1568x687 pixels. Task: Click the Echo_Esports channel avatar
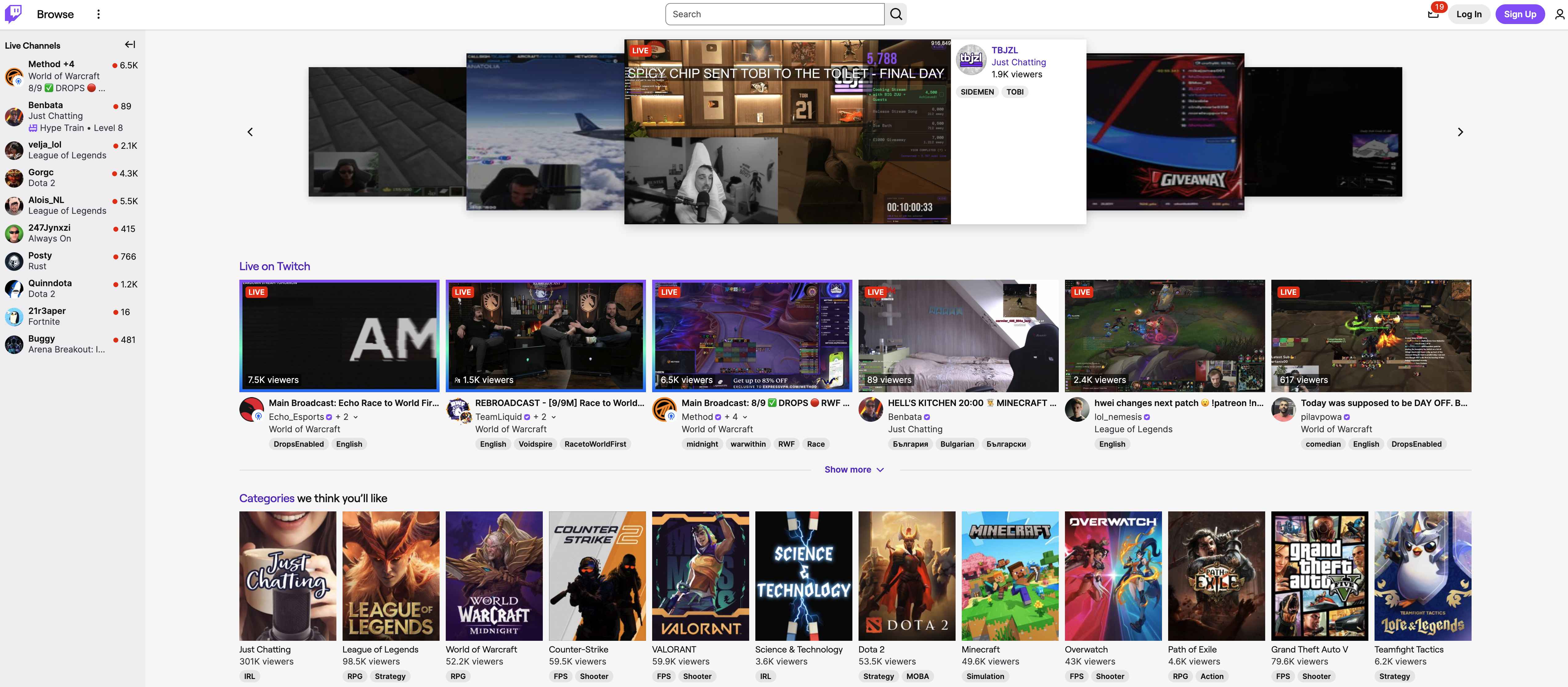point(251,409)
